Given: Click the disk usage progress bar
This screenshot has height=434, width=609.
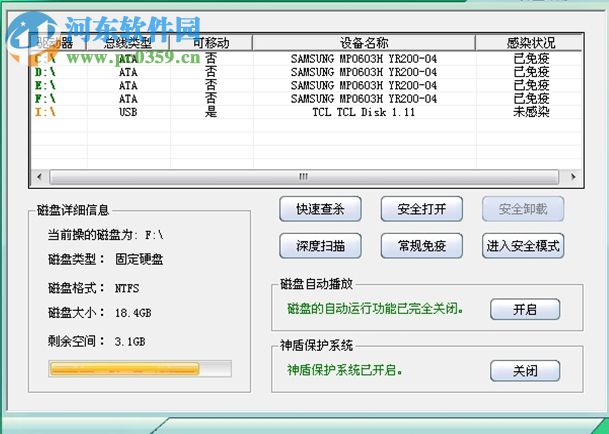Looking at the screenshot, I should [x=140, y=369].
